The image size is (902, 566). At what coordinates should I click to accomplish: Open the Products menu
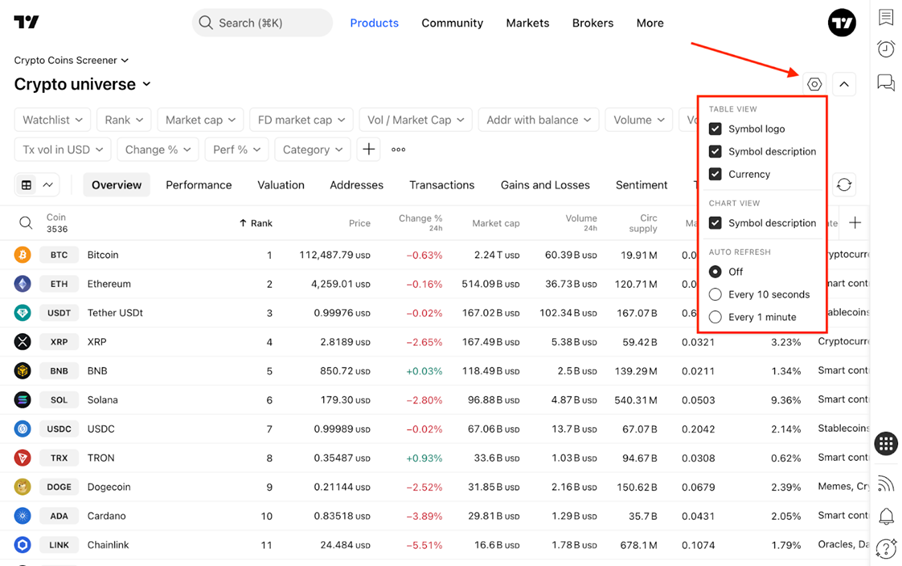374,23
